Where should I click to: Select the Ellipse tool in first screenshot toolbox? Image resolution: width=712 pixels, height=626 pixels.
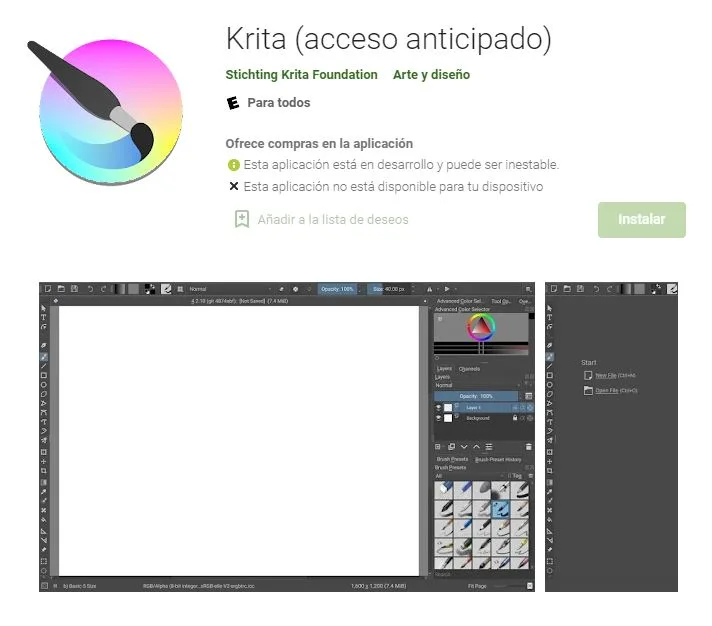coord(44,384)
